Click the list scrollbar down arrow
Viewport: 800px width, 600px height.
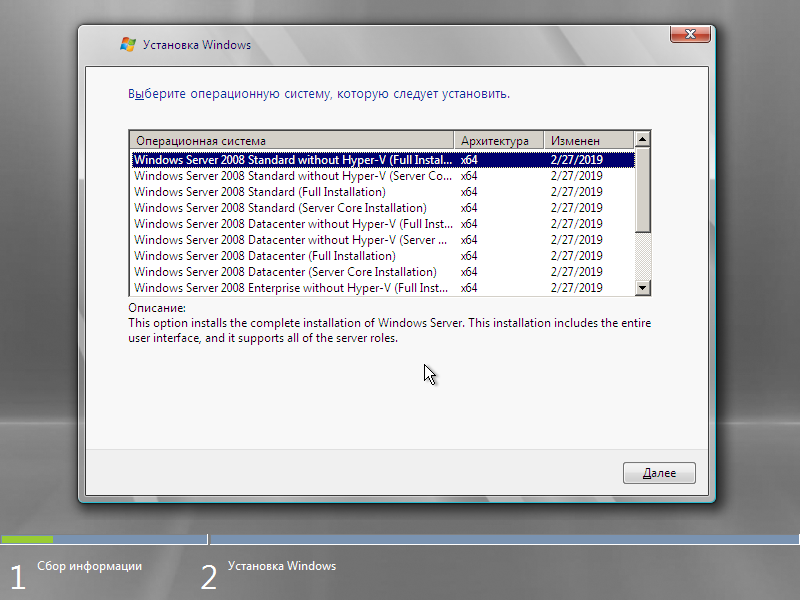642,288
